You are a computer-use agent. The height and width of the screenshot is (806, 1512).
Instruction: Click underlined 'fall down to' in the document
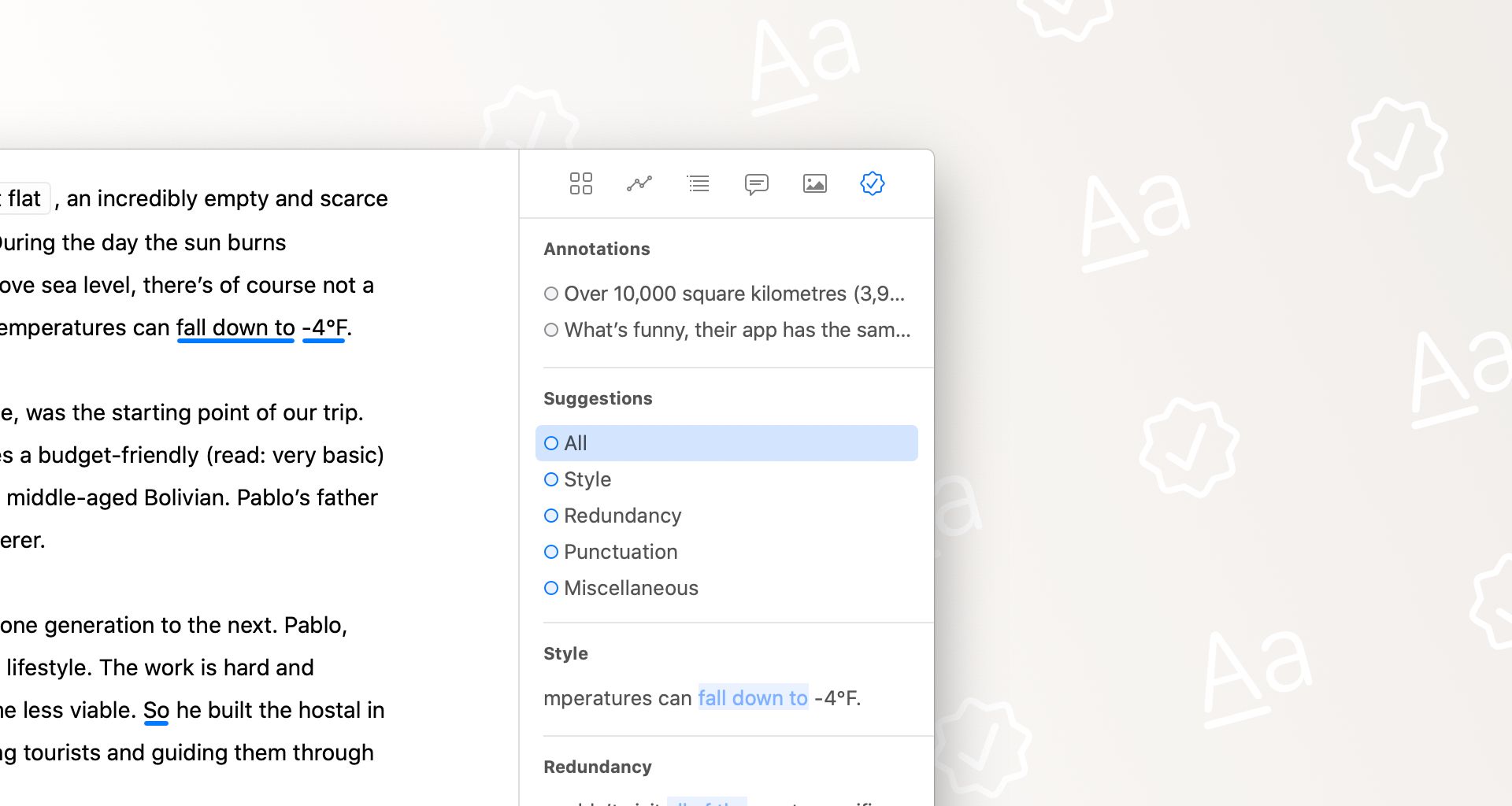tap(235, 327)
